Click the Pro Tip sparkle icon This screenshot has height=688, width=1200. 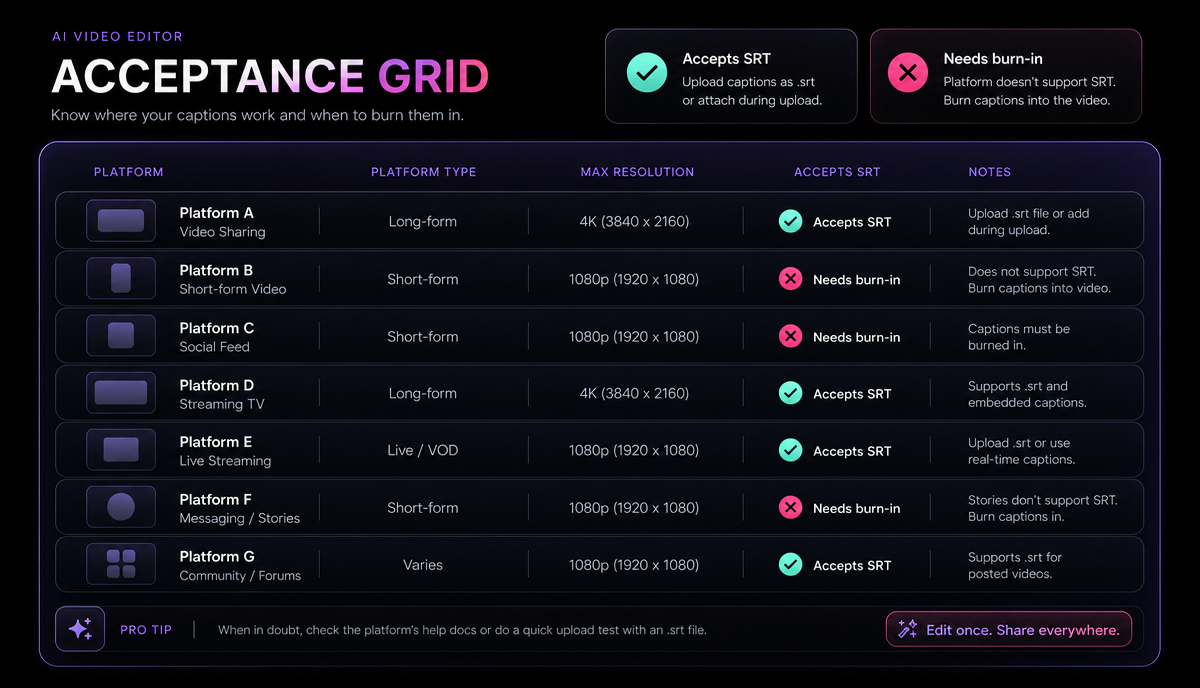pyautogui.click(x=80, y=629)
